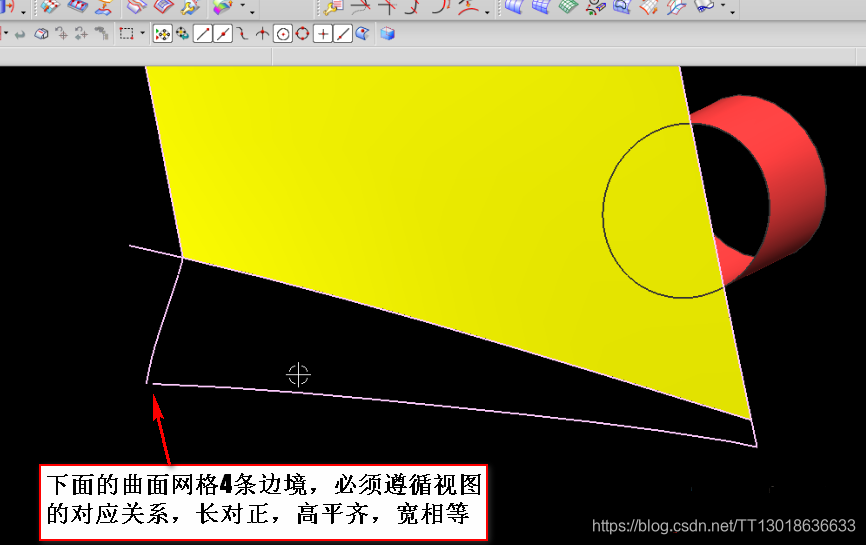Screen dimensions: 866x545
Task: Toggle Existing Point snapping
Action: (x=323, y=34)
